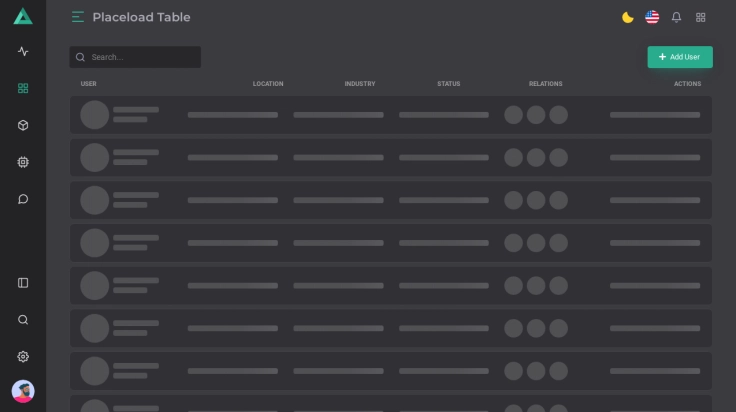
Task: Click the sidebar search magnifier icon
Action: tap(23, 320)
